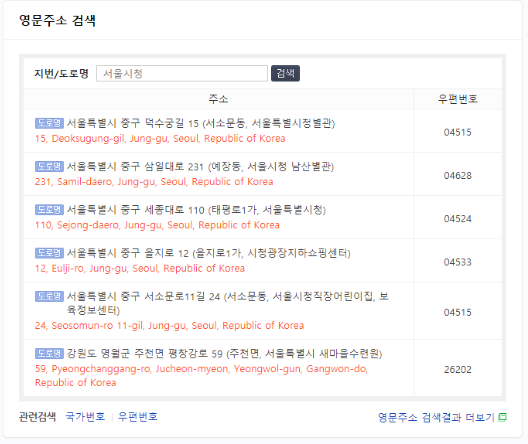Click the 도로명 badge on the 덕수궁길 15 row

(49, 123)
